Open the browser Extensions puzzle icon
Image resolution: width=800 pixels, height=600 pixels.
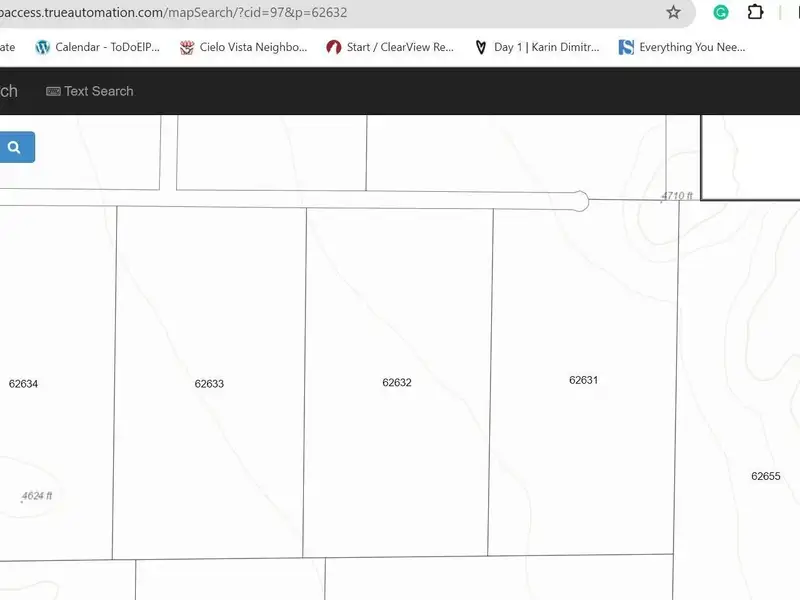756,13
